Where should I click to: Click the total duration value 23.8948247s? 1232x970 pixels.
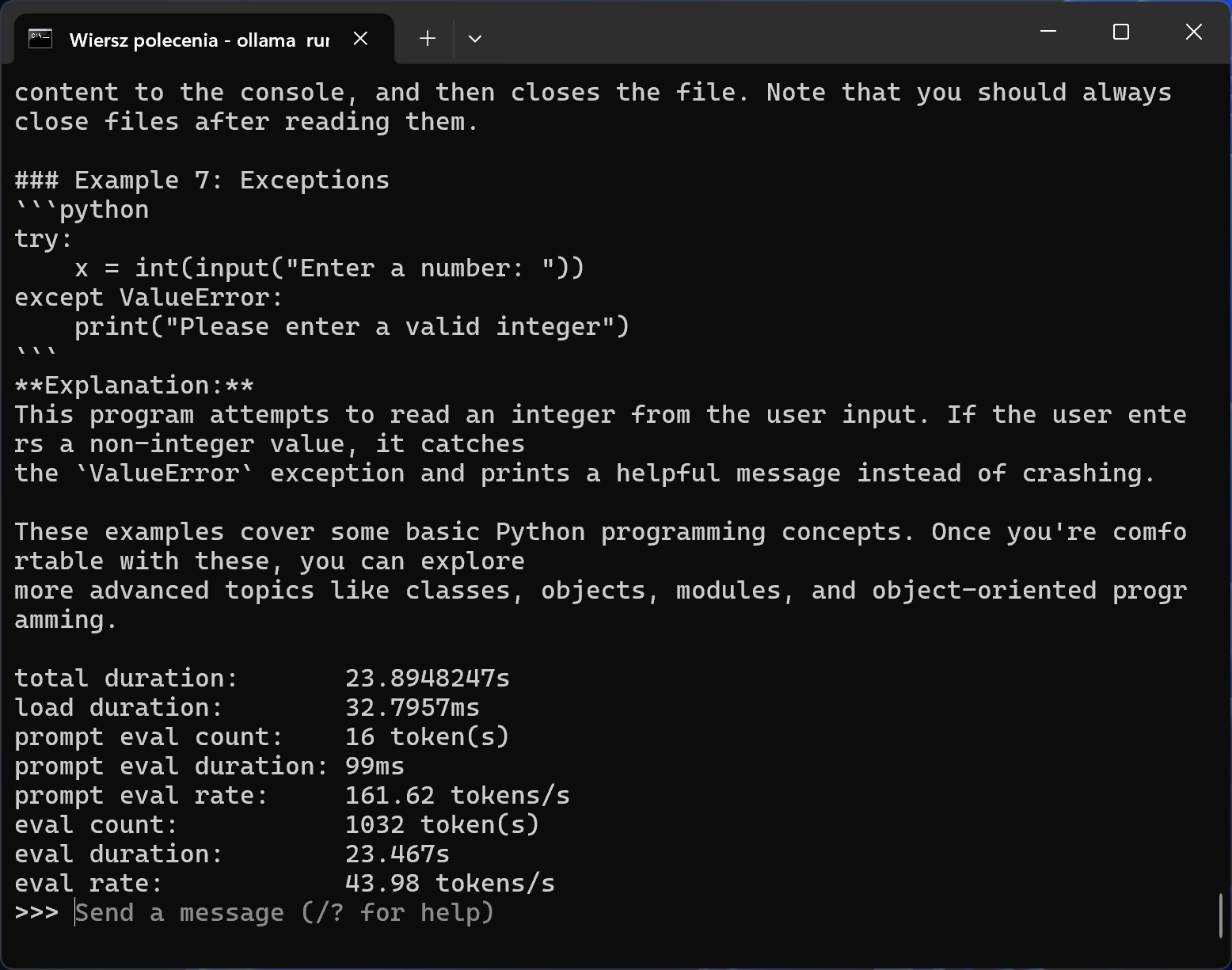click(x=428, y=679)
